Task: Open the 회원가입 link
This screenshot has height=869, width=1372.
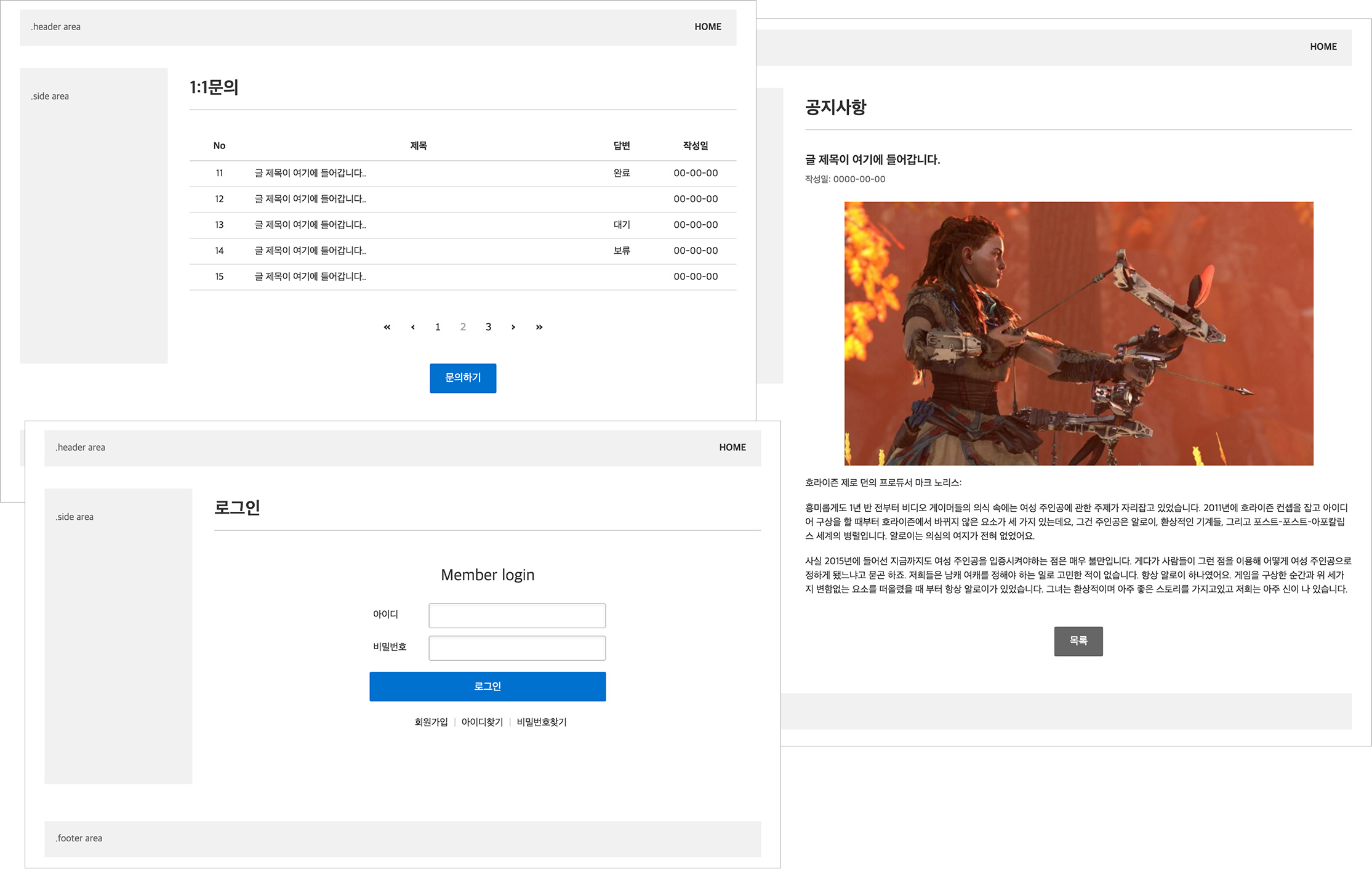Action: [431, 722]
